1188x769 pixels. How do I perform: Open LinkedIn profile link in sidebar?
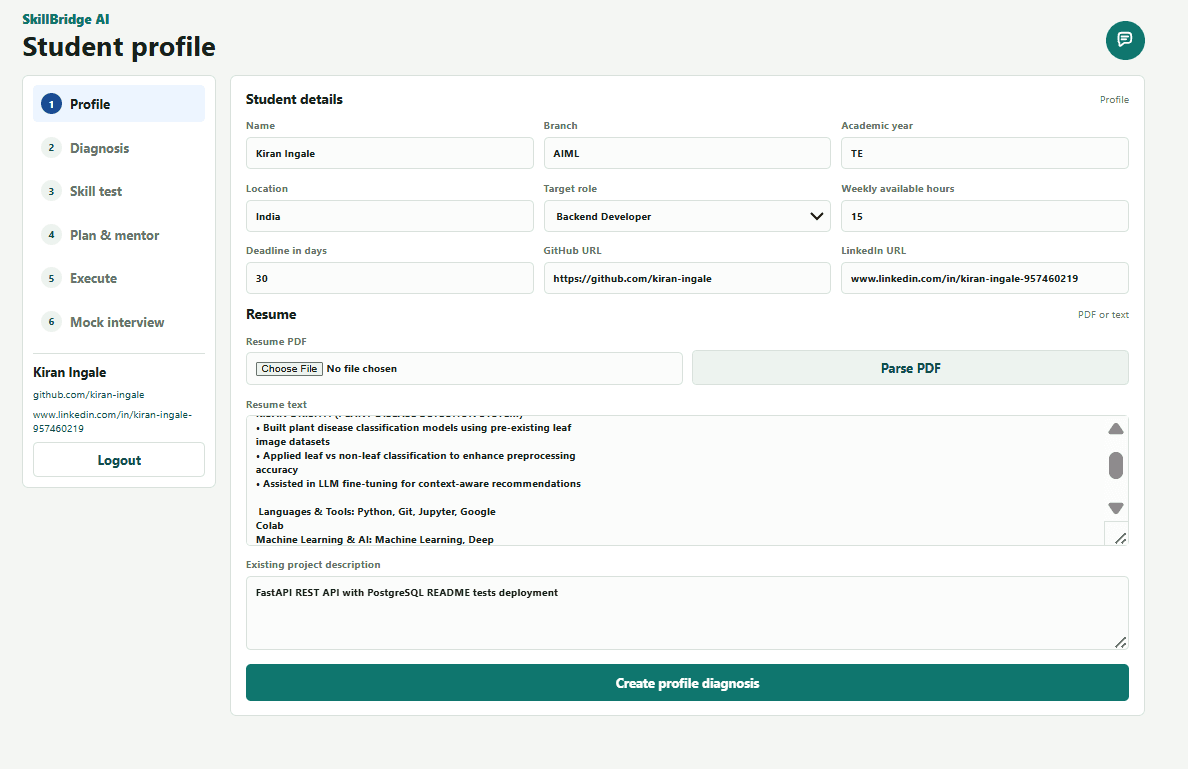click(112, 421)
